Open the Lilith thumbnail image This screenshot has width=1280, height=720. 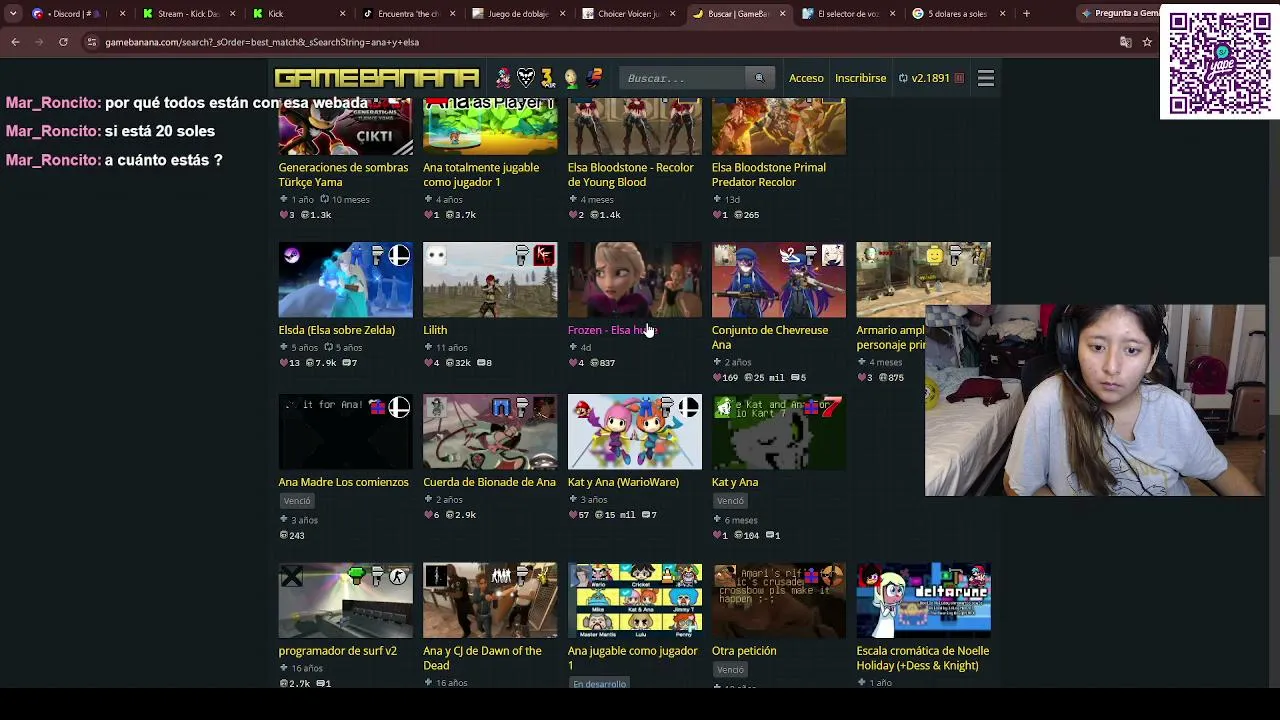click(490, 280)
